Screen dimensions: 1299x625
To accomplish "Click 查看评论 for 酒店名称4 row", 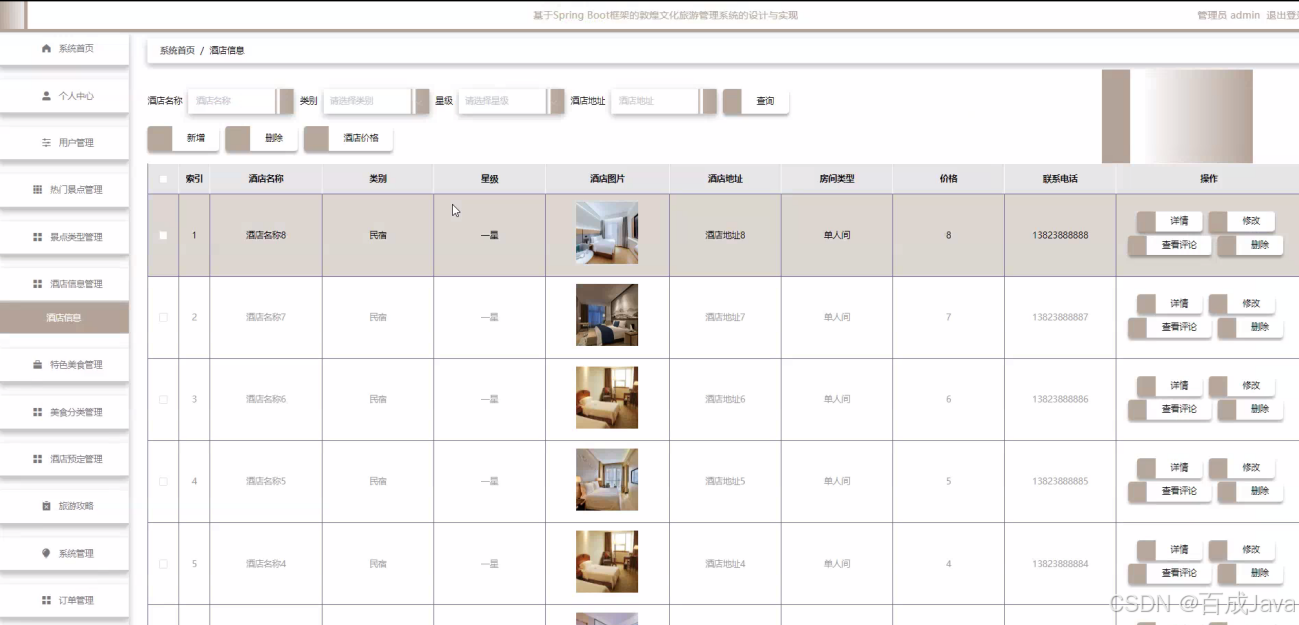I will coord(1170,573).
